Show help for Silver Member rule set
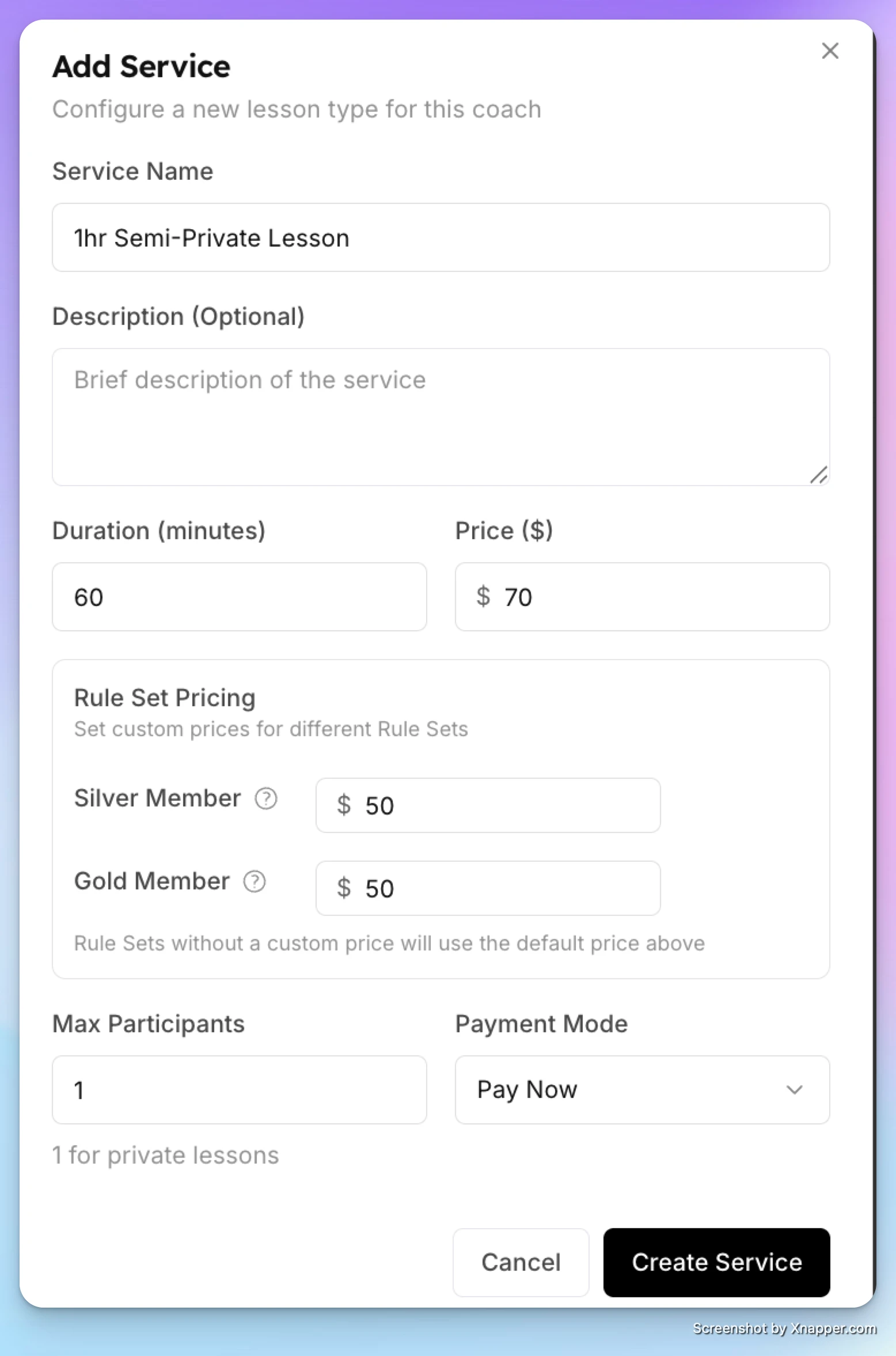The image size is (896, 1356). [266, 798]
